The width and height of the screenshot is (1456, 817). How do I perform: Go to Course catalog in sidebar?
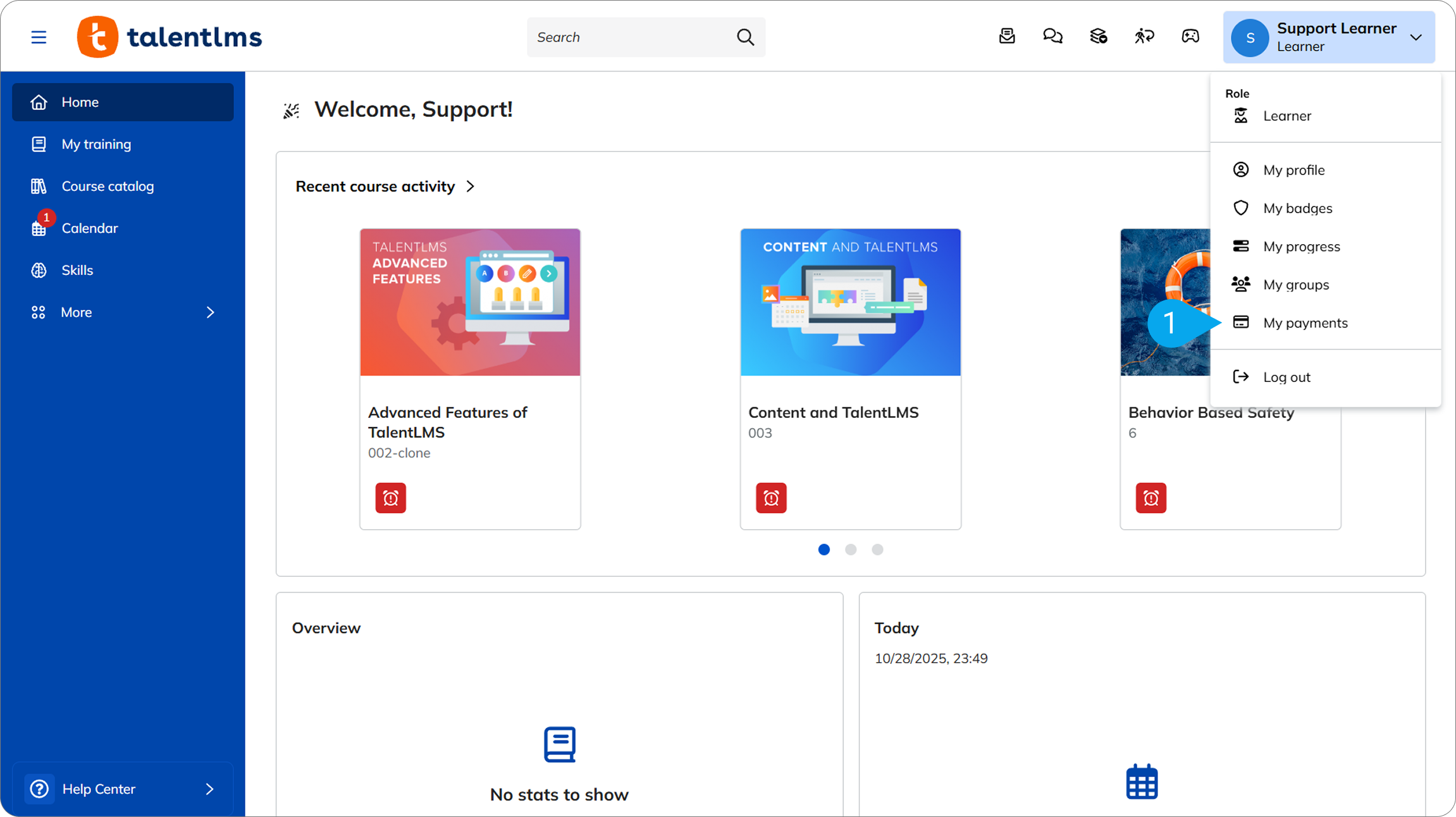tap(108, 187)
